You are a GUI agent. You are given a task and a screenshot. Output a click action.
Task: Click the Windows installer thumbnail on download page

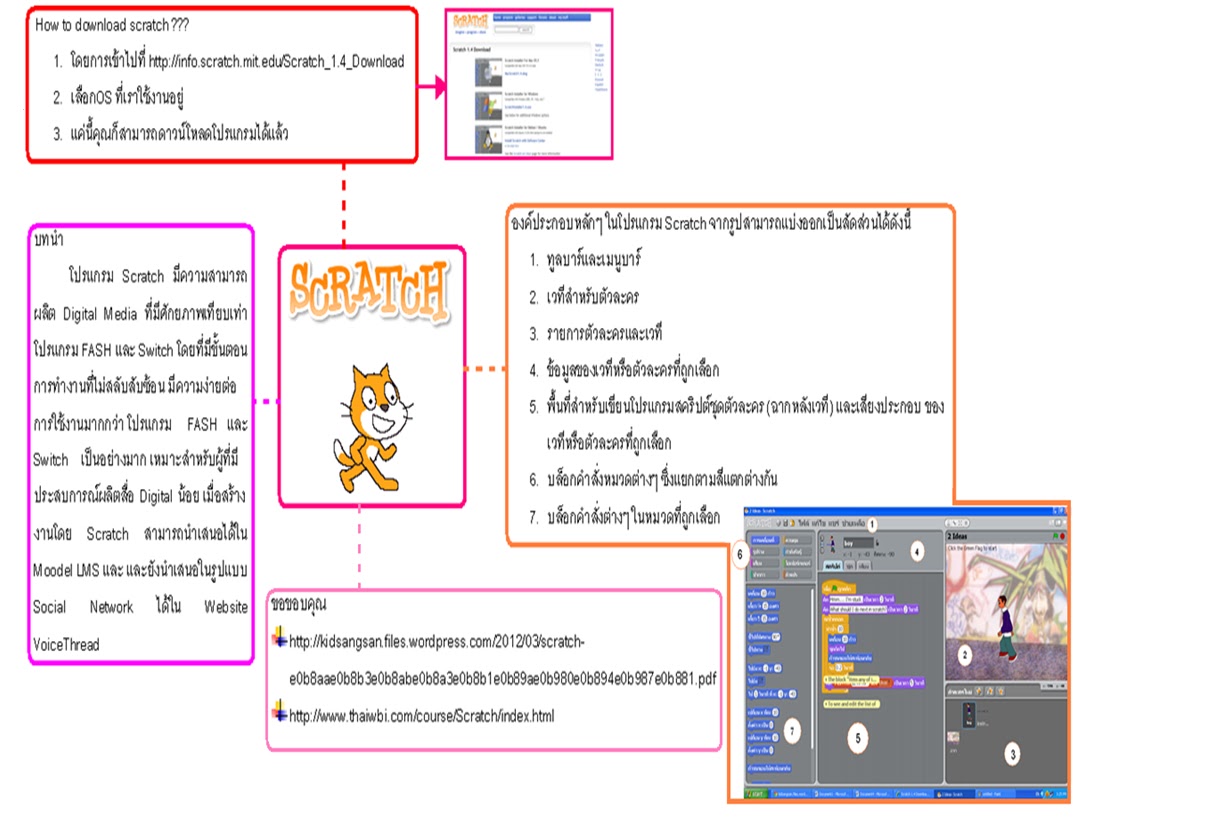(x=488, y=106)
